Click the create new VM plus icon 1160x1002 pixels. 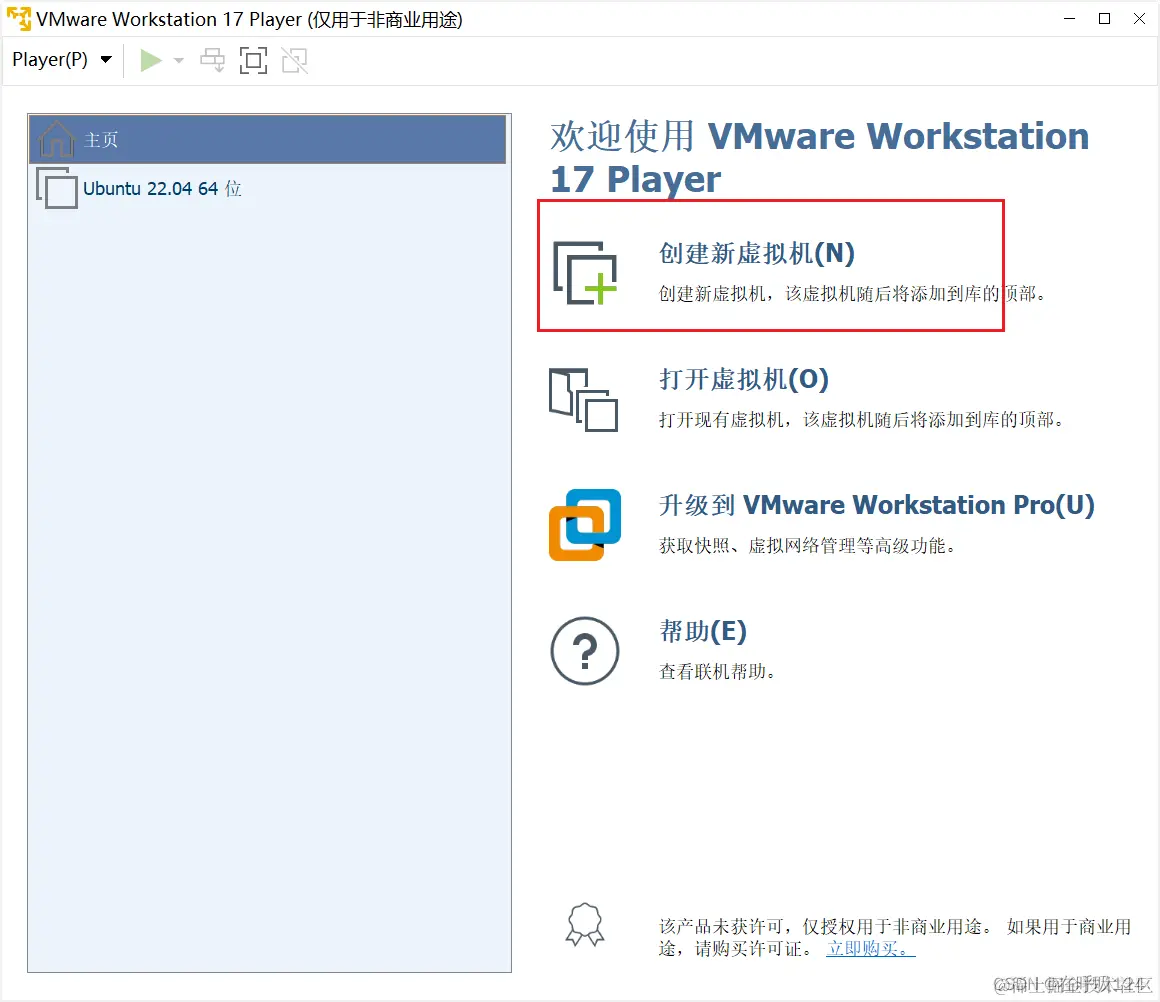click(x=585, y=273)
